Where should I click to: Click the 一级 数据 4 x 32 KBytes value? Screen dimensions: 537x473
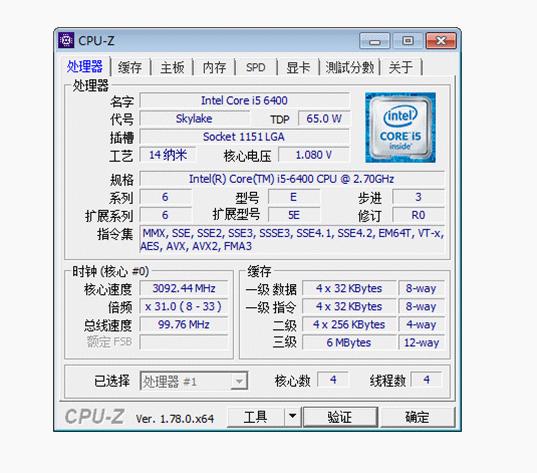pos(349,288)
